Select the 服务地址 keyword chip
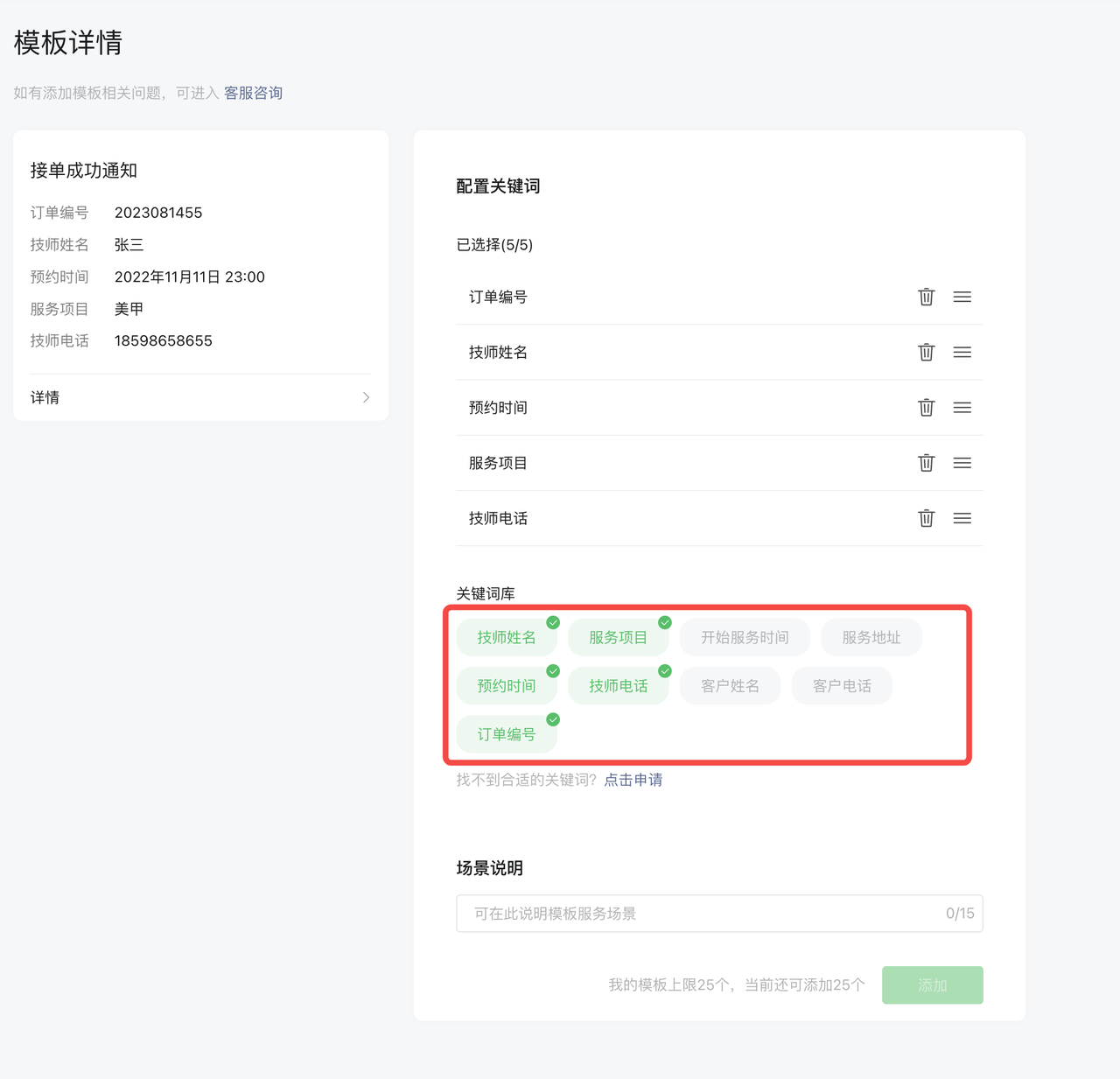Image resolution: width=1120 pixels, height=1079 pixels. [x=871, y=637]
